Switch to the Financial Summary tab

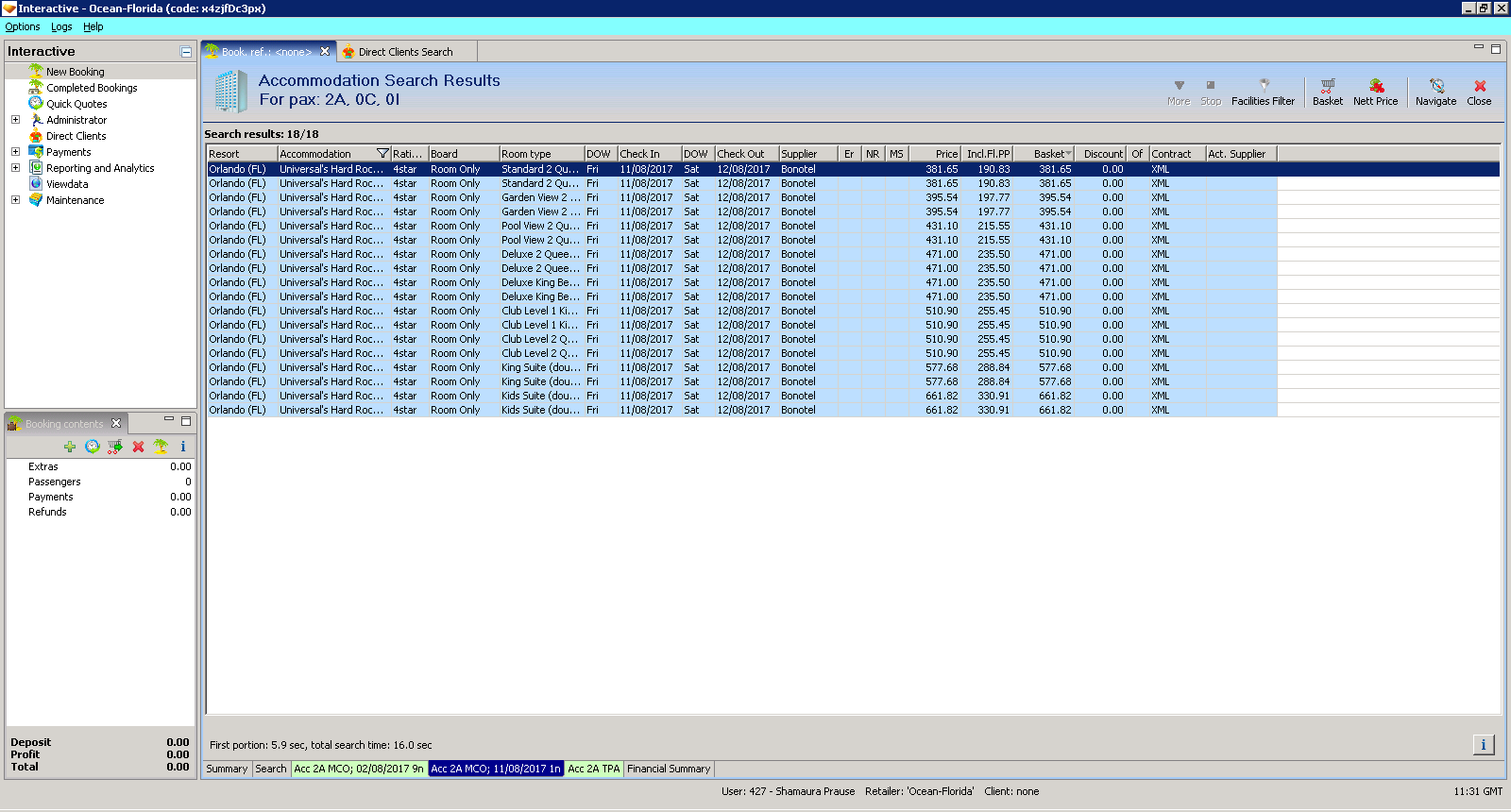(669, 769)
